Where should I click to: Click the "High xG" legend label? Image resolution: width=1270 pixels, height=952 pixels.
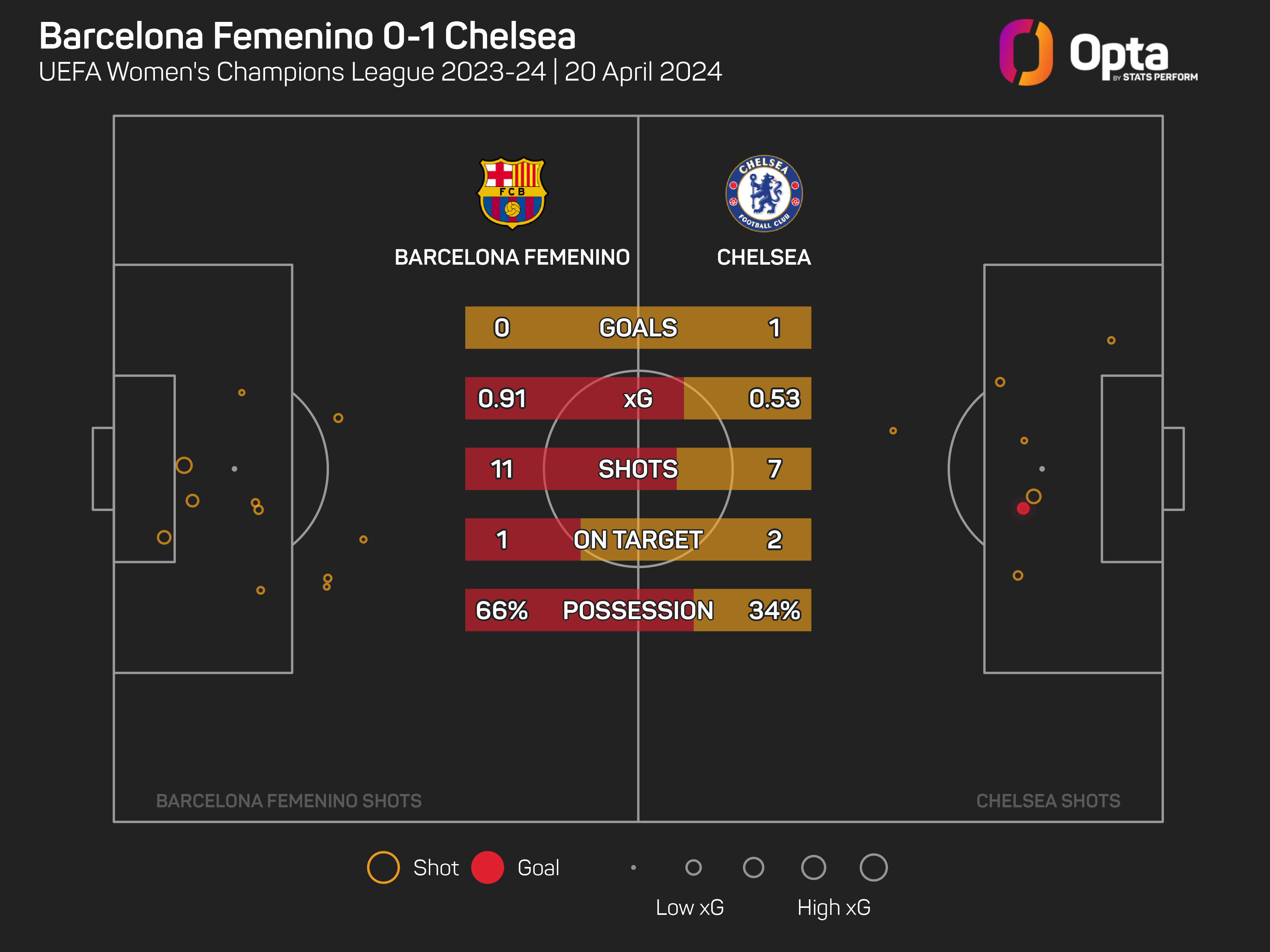tap(834, 907)
